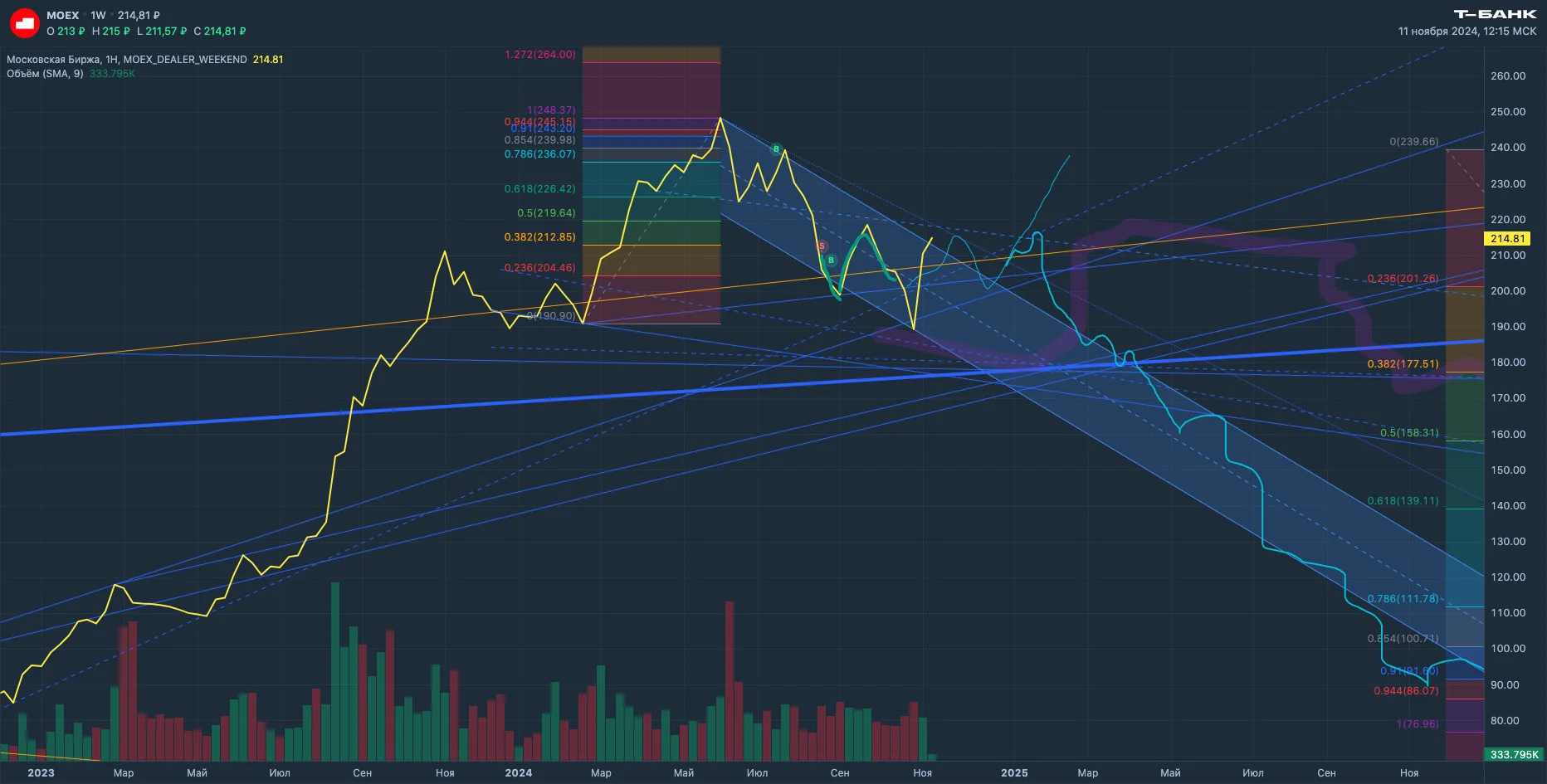Click the 100.00 level on the price axis
The height and width of the screenshot is (784, 1547).
coord(1508,649)
